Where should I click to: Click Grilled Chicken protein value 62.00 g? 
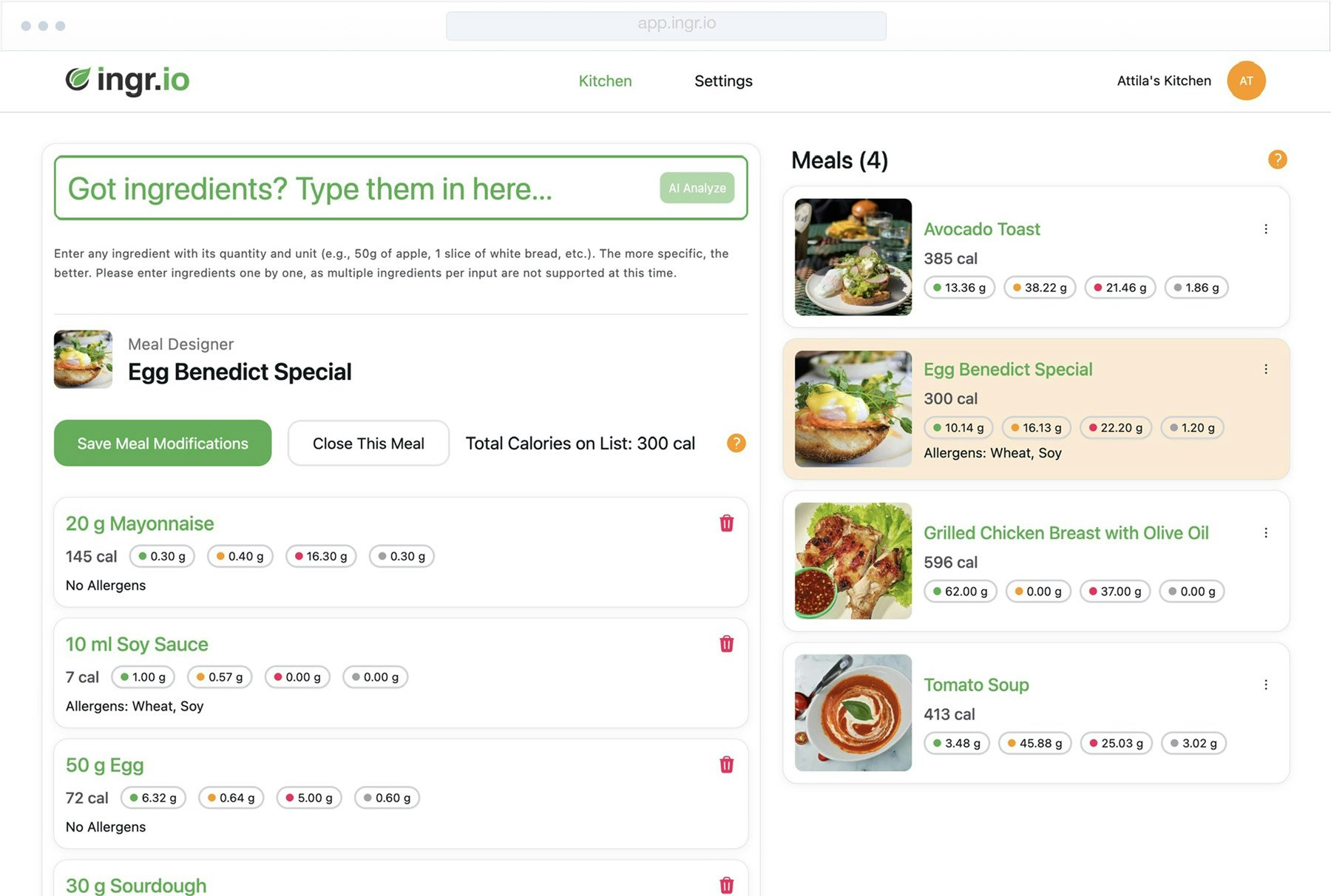point(961,591)
